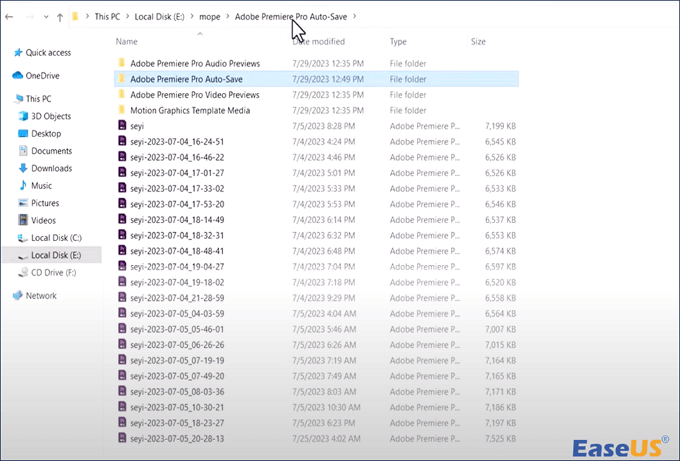The image size is (680, 461).
Task: Select Local Disk (C:) in the sidebar
Action: click(x=56, y=237)
